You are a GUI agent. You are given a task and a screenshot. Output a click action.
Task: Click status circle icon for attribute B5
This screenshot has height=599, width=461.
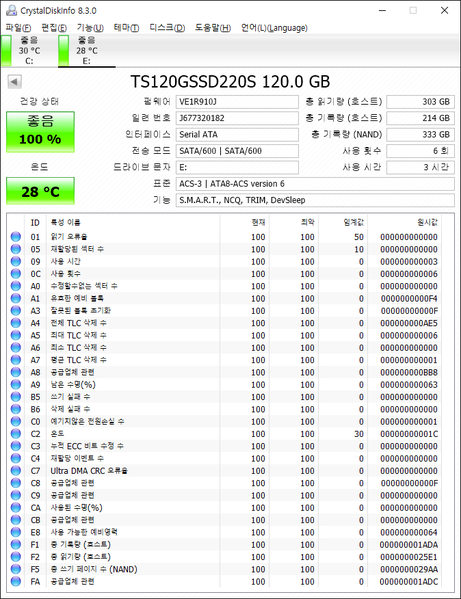click(x=16, y=397)
